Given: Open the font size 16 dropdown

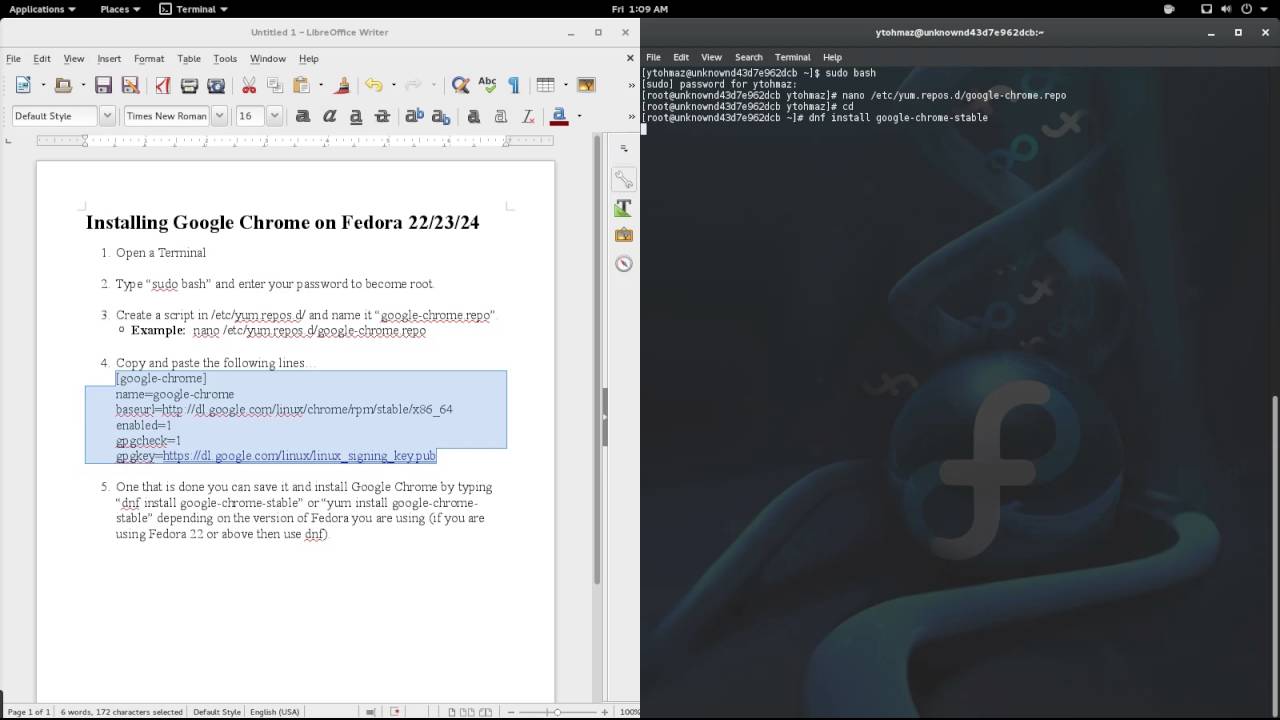Looking at the screenshot, I should pyautogui.click(x=274, y=116).
